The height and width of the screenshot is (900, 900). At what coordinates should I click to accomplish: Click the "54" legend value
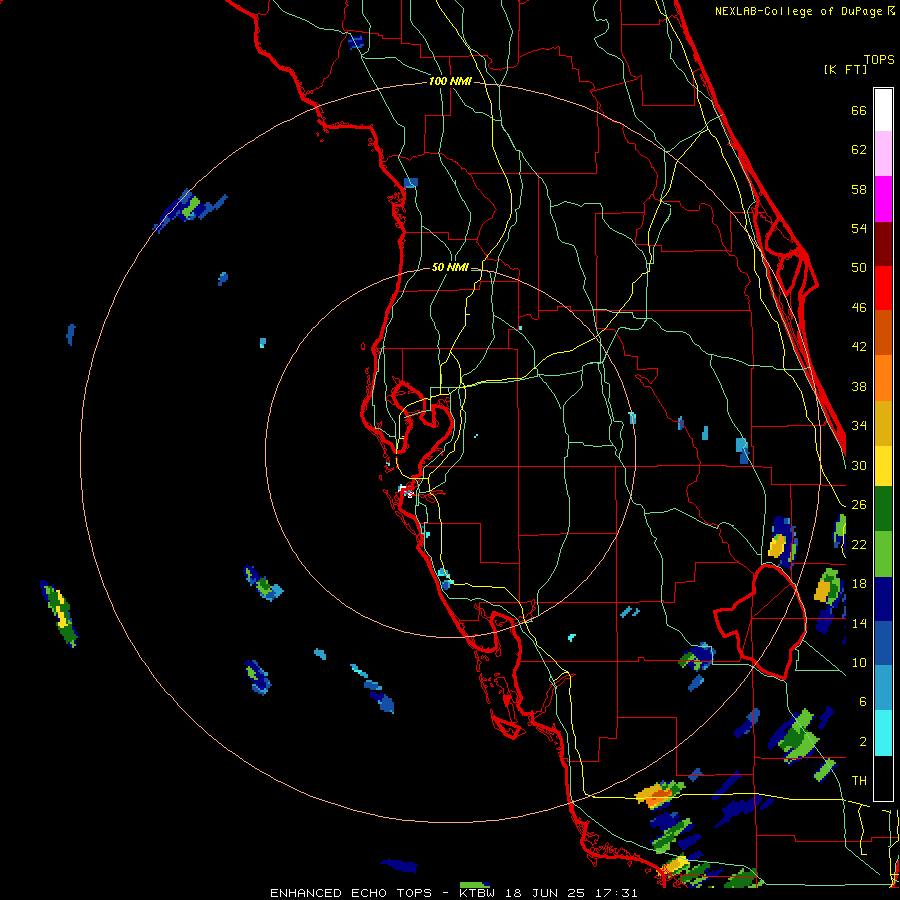[x=859, y=228]
